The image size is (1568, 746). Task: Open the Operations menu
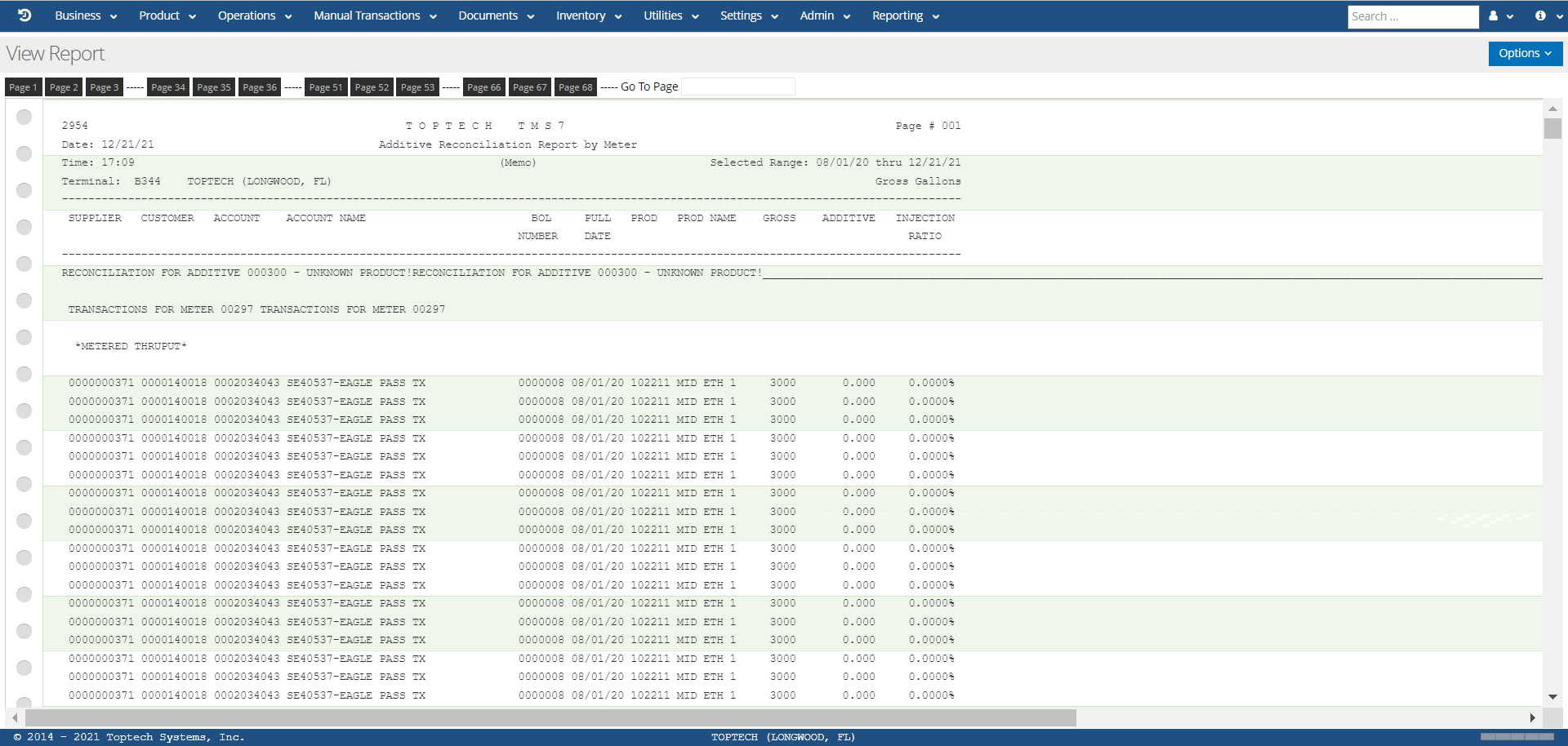[255, 16]
